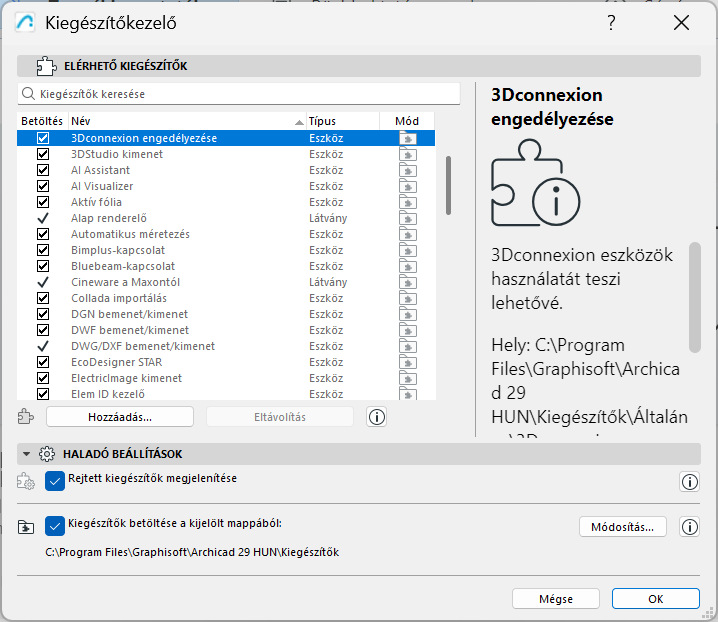The image size is (718, 622).
Task: Click the mode folder icon for Collada importálás
Action: tap(408, 299)
